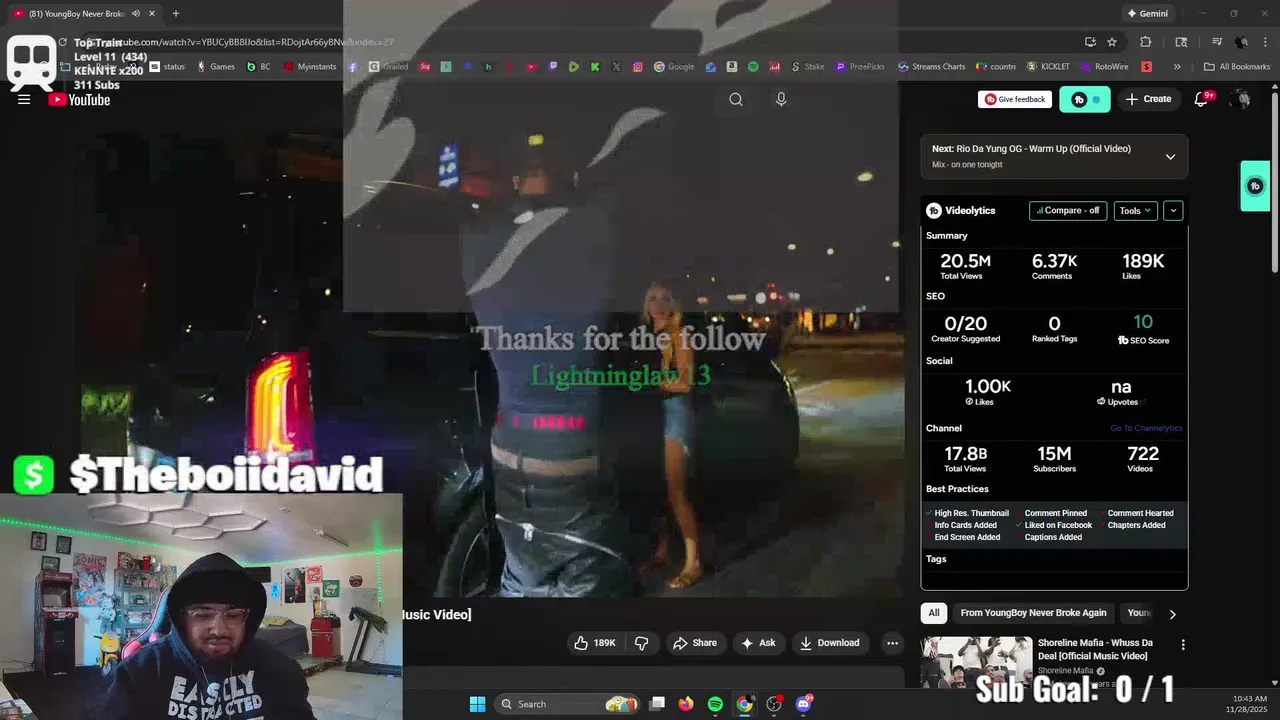
Task: Start voice search with the microphone icon
Action: pos(781,99)
